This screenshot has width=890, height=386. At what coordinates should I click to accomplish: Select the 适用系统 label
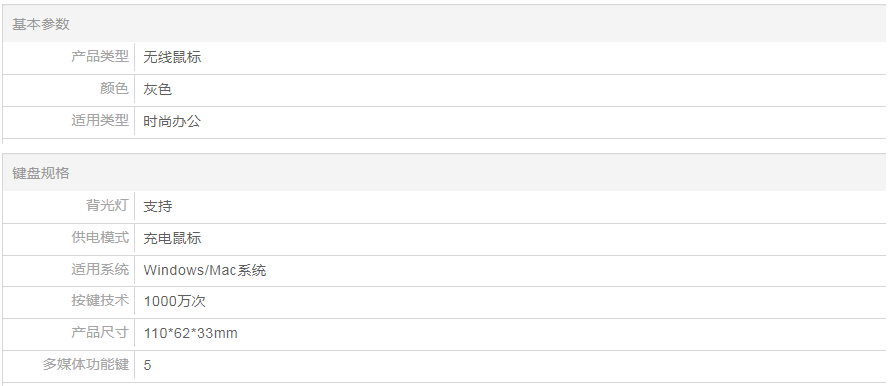pyautogui.click(x=100, y=269)
